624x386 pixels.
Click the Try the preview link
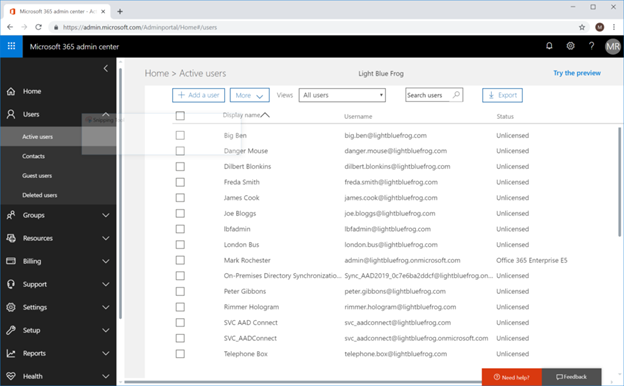pos(577,73)
